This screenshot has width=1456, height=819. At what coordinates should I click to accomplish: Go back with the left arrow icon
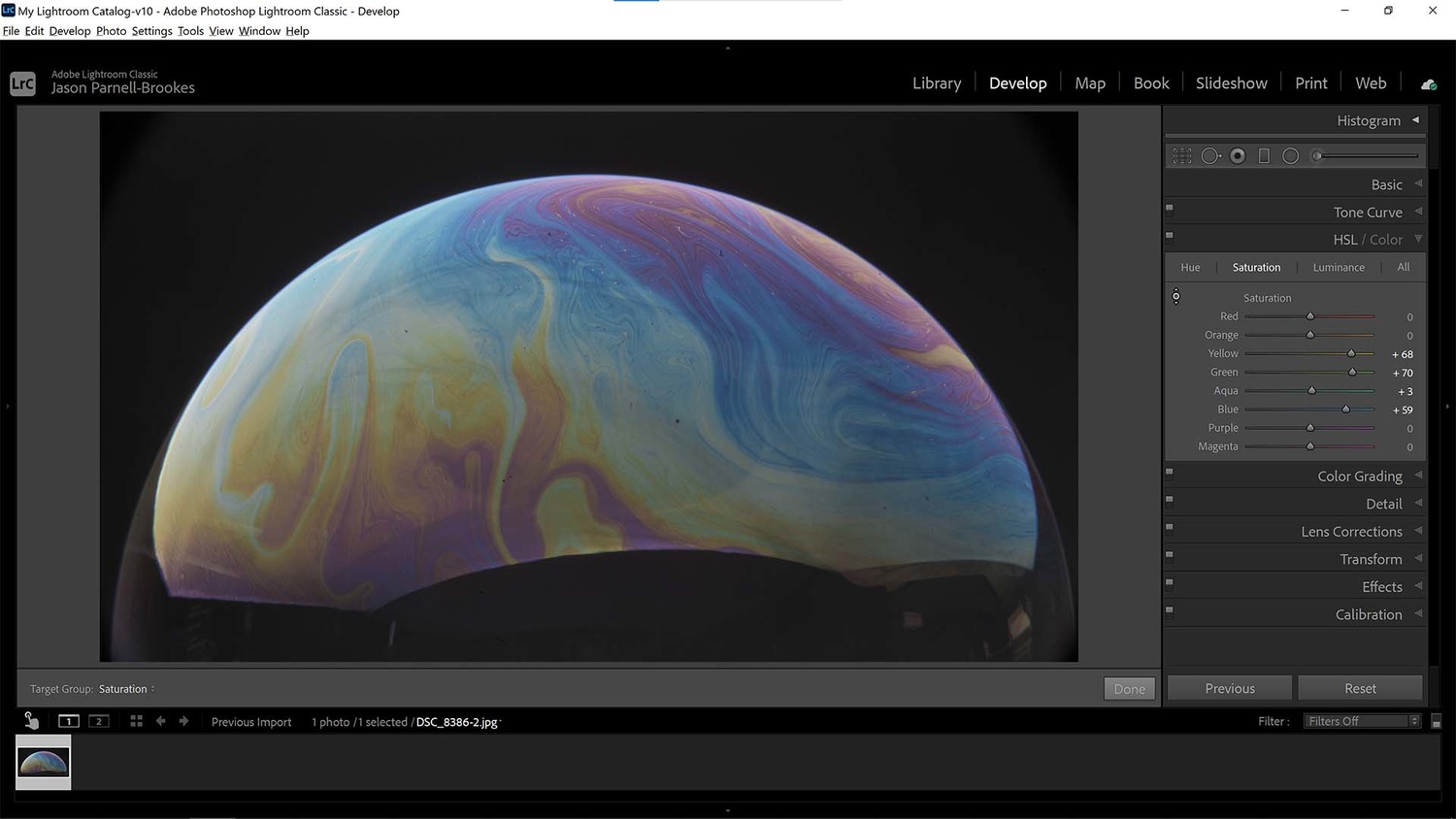tap(160, 721)
